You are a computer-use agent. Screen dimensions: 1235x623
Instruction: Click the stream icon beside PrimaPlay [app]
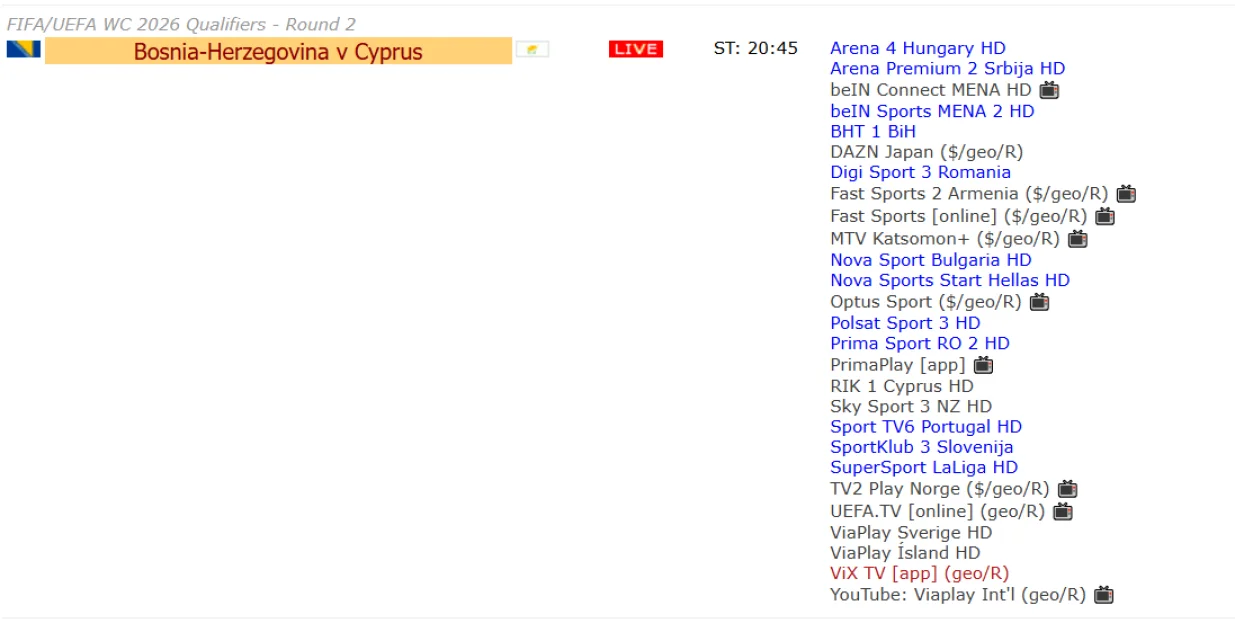[984, 364]
